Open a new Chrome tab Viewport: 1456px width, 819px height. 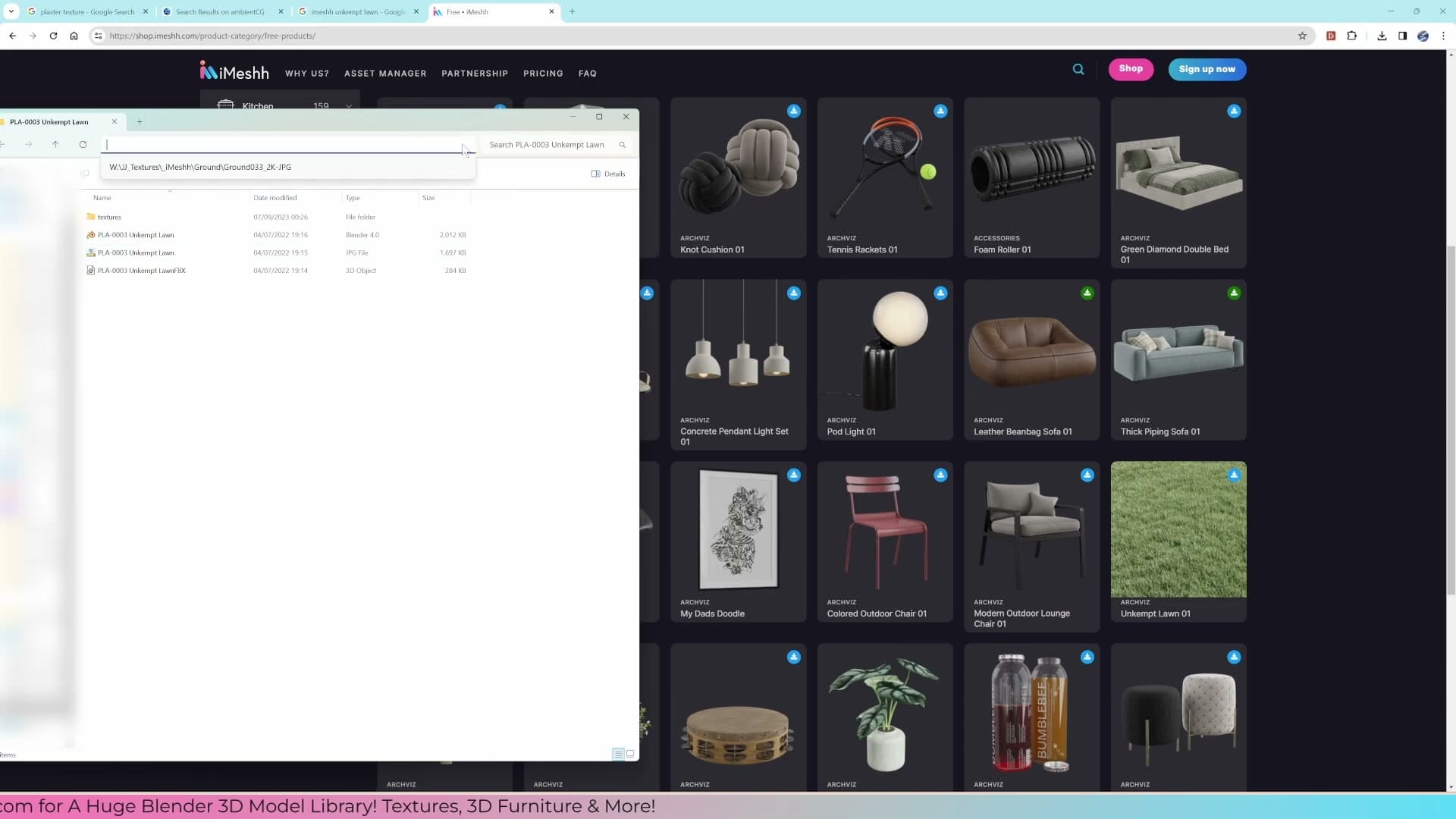572,11
